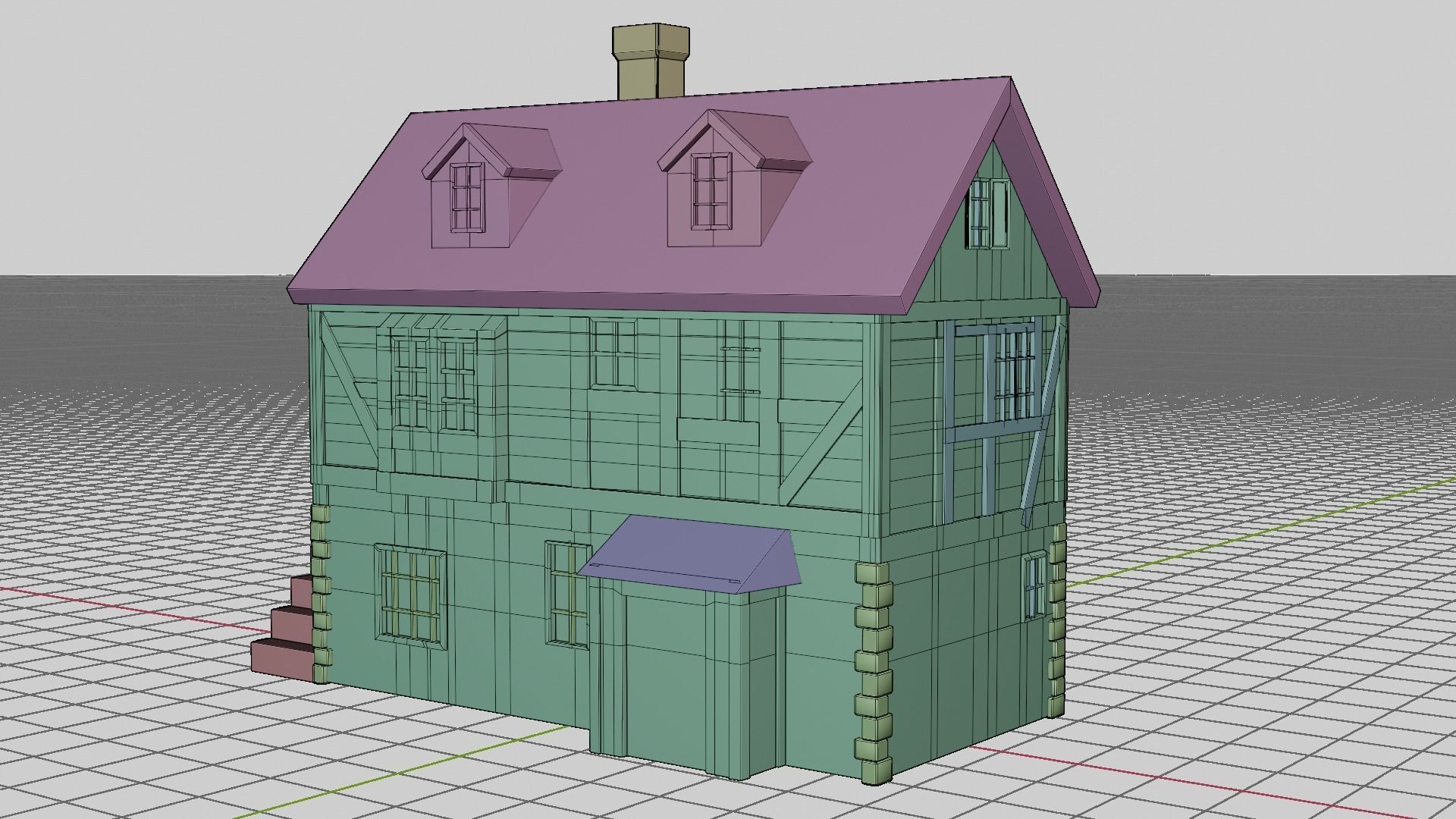Select the gable window under the roof peak
This screenshot has height=819, width=1456.
(987, 214)
